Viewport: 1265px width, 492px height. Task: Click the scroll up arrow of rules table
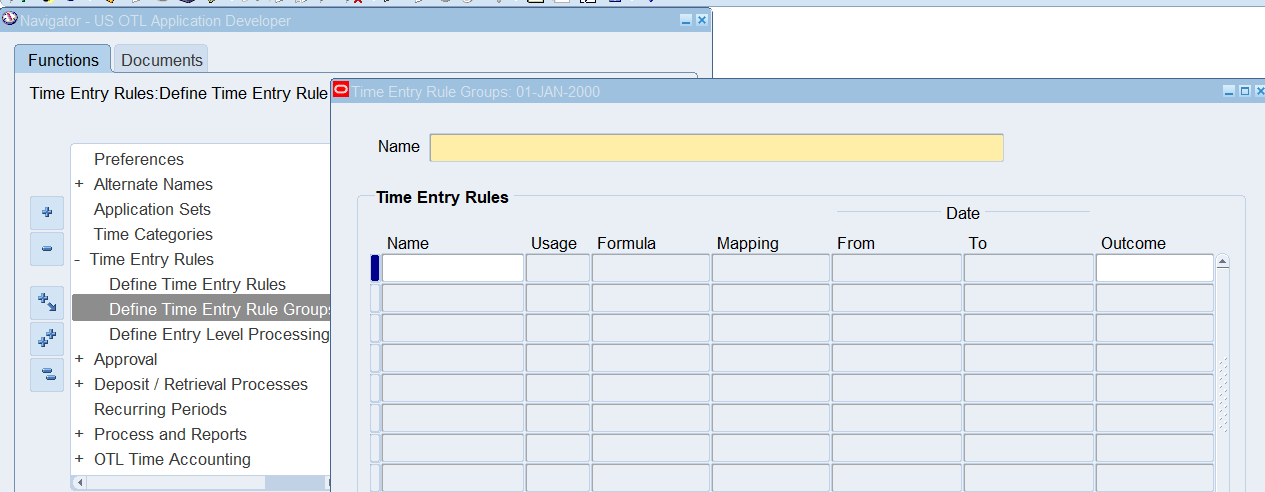point(1222,262)
